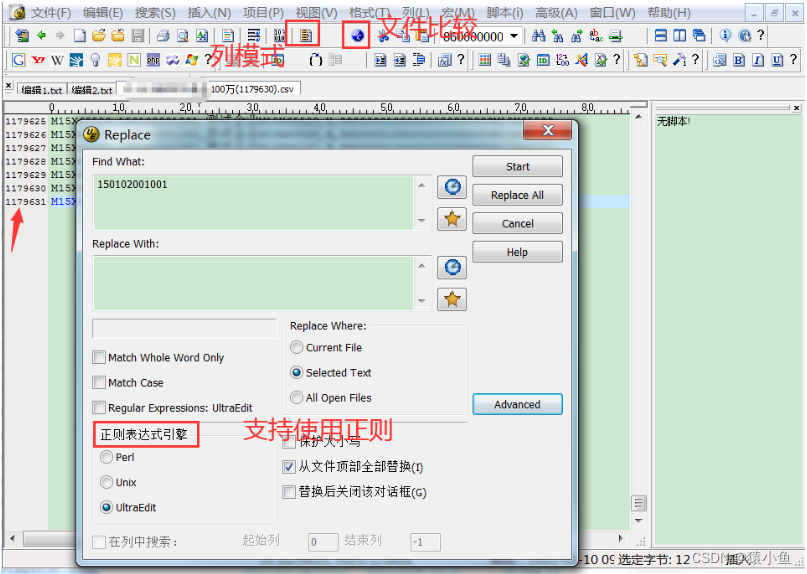
Task: Open the 文件(F) menu
Action: tap(51, 13)
